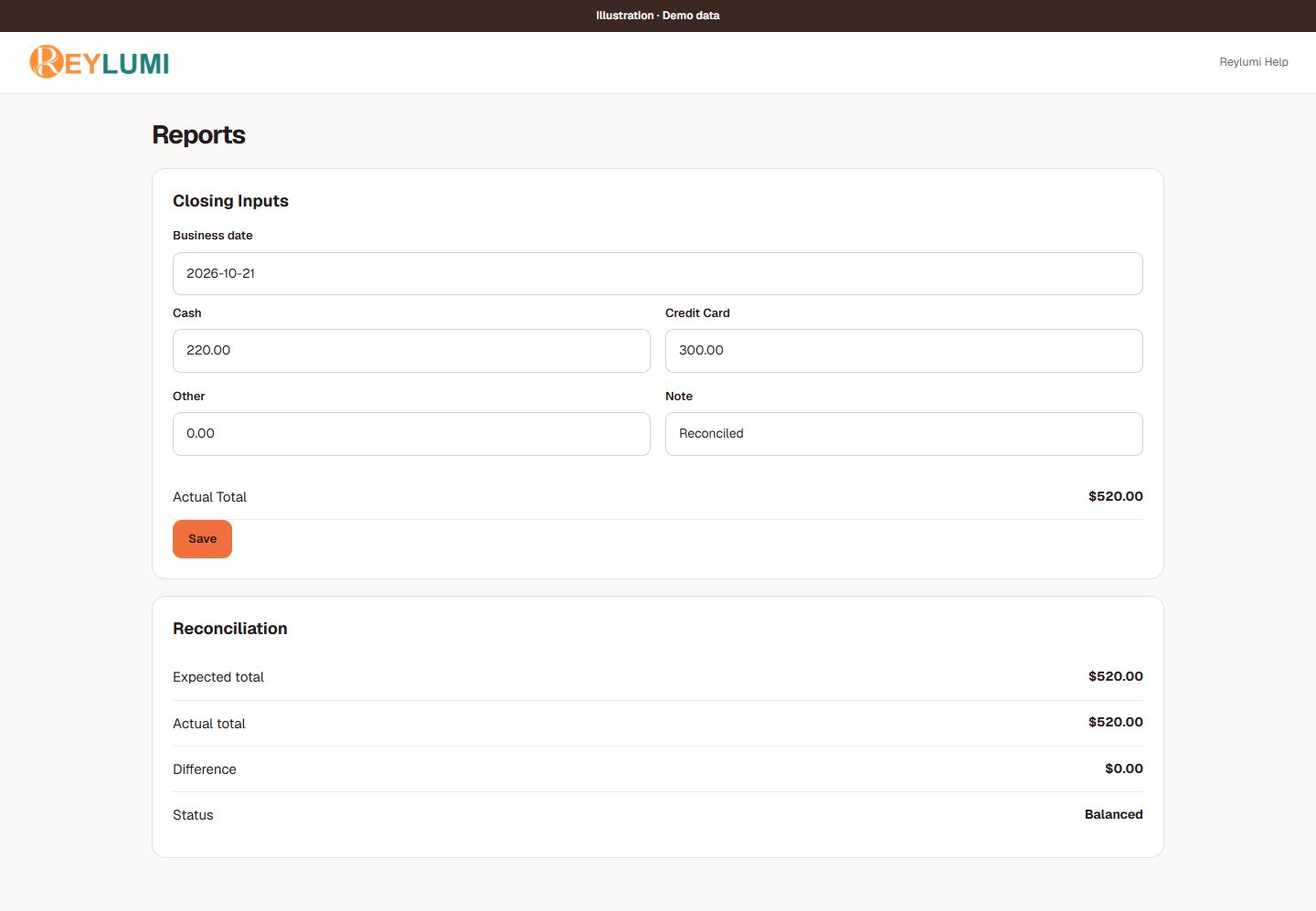
Task: Edit the Note field containing Reconciled
Action: pos(904,434)
